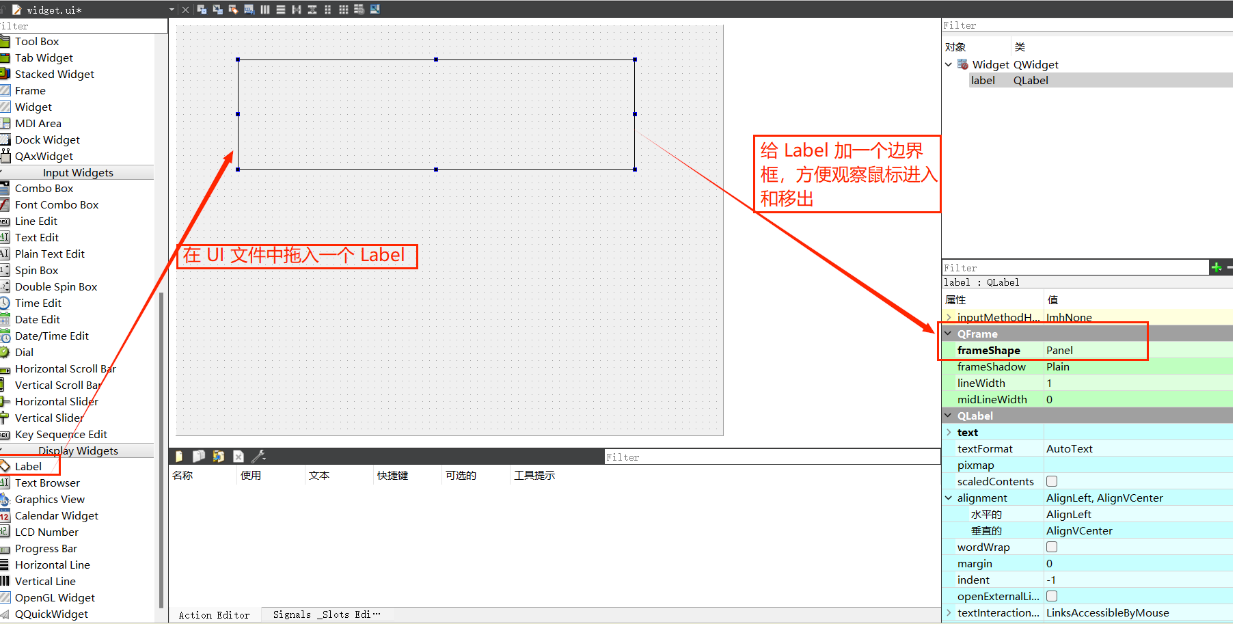Image resolution: width=1233 pixels, height=624 pixels.
Task: Open the widget.ui document dropdown
Action: (172, 9)
